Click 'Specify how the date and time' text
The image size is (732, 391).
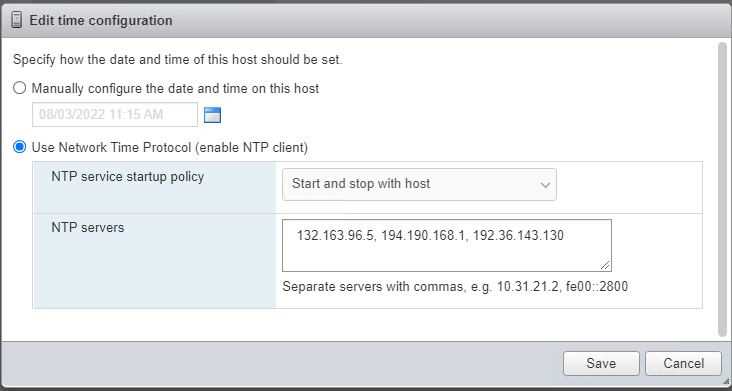(178, 60)
